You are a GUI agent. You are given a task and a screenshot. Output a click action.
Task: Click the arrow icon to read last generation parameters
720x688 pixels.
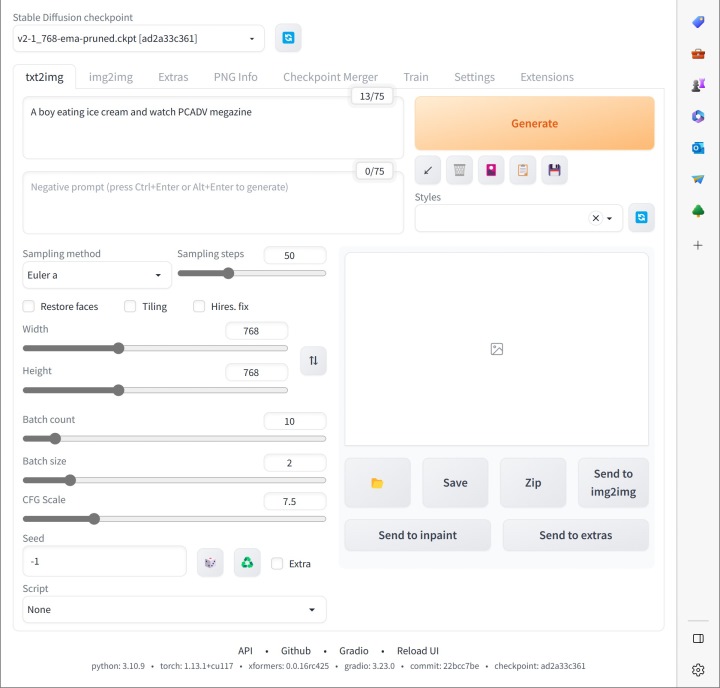click(428, 170)
